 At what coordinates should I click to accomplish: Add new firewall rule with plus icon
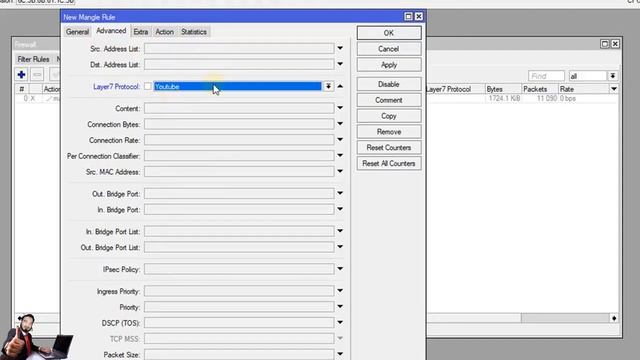coord(22,75)
